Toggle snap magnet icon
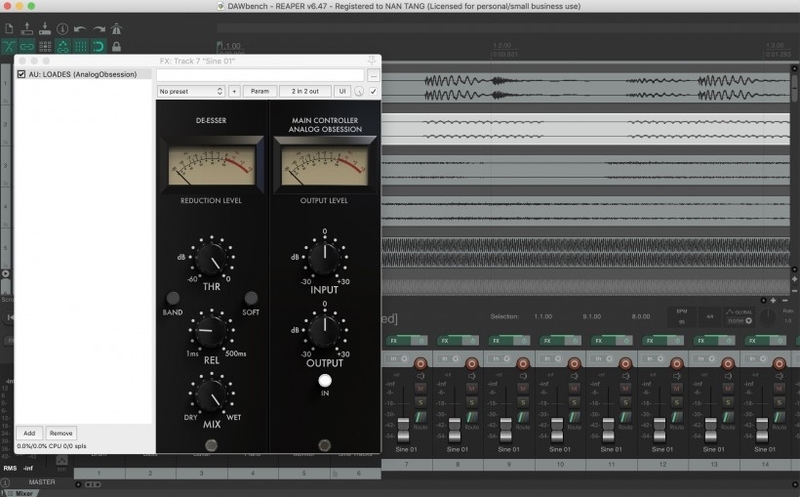The image size is (800, 497). coord(98,46)
